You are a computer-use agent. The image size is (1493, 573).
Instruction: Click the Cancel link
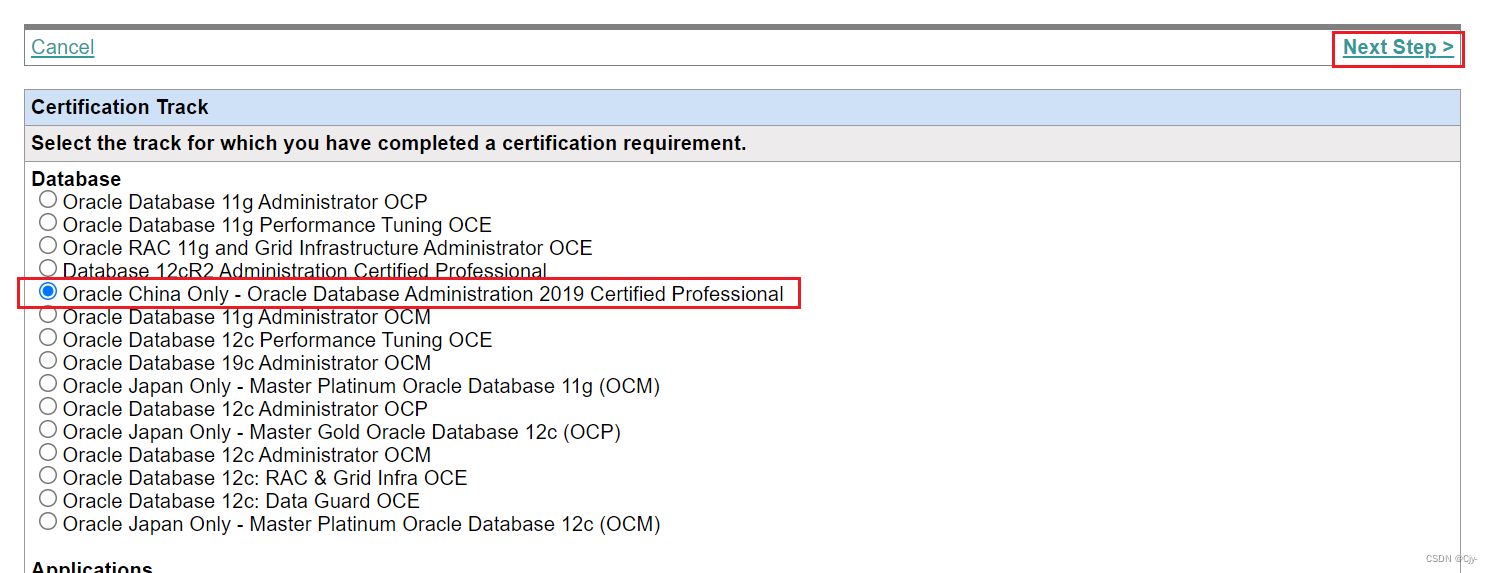62,47
